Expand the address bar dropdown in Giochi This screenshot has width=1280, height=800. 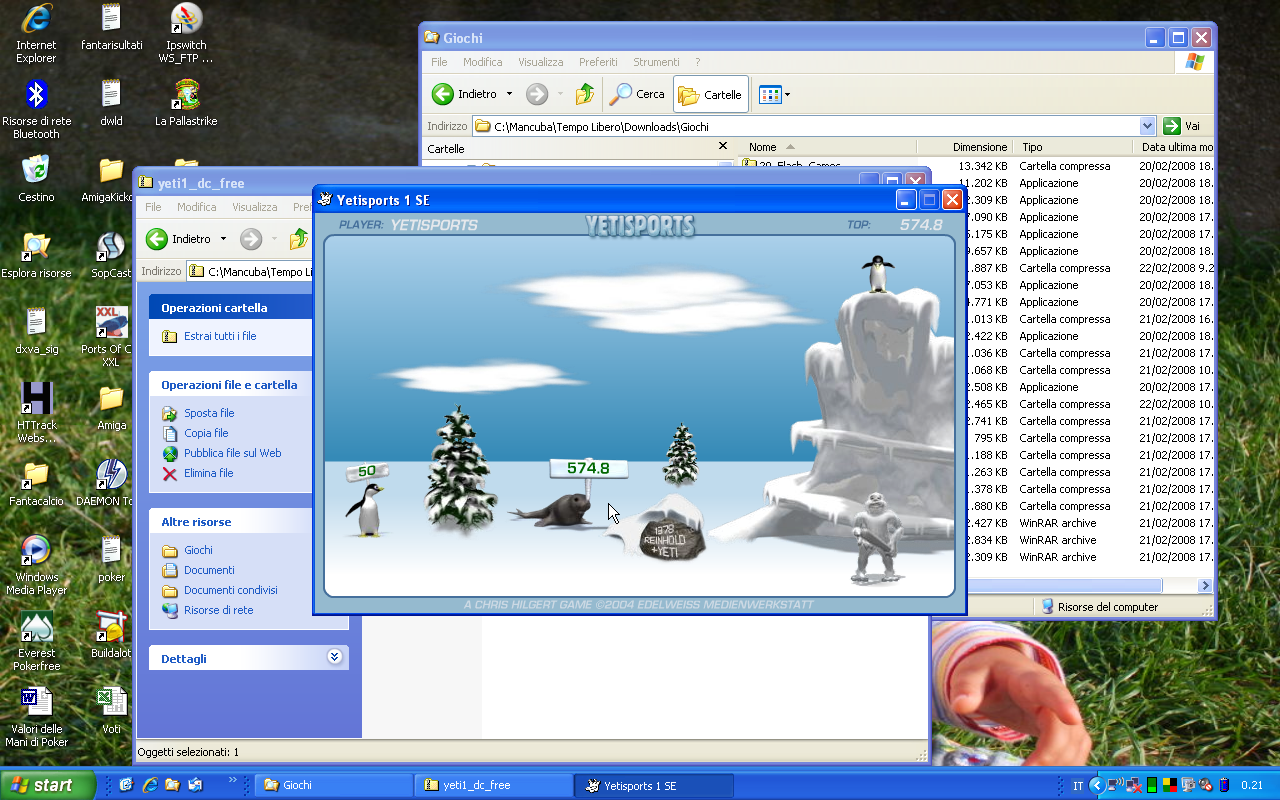point(1147,126)
